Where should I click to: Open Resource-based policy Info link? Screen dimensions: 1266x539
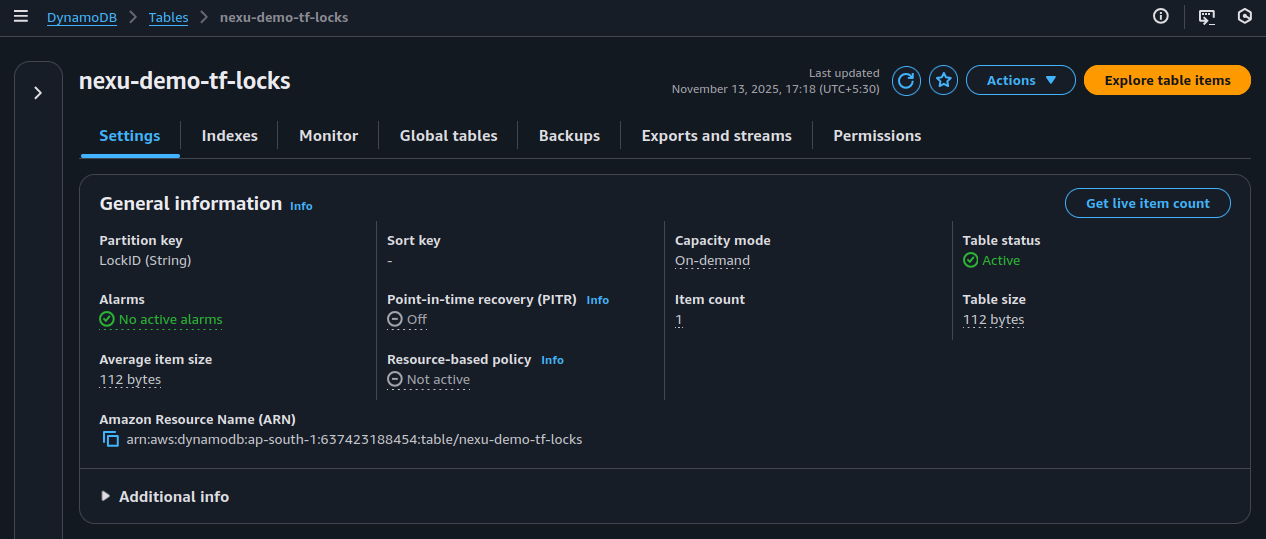(x=552, y=360)
